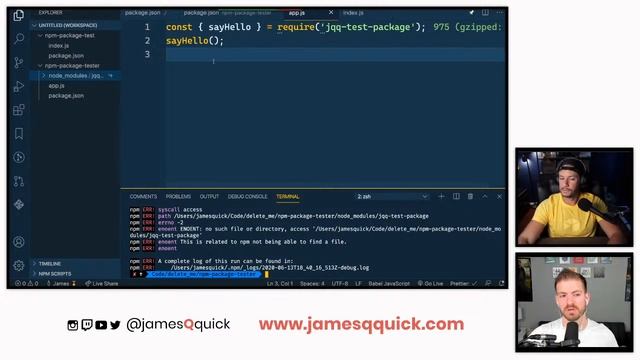Open the Manage gear icon

tap(18, 266)
